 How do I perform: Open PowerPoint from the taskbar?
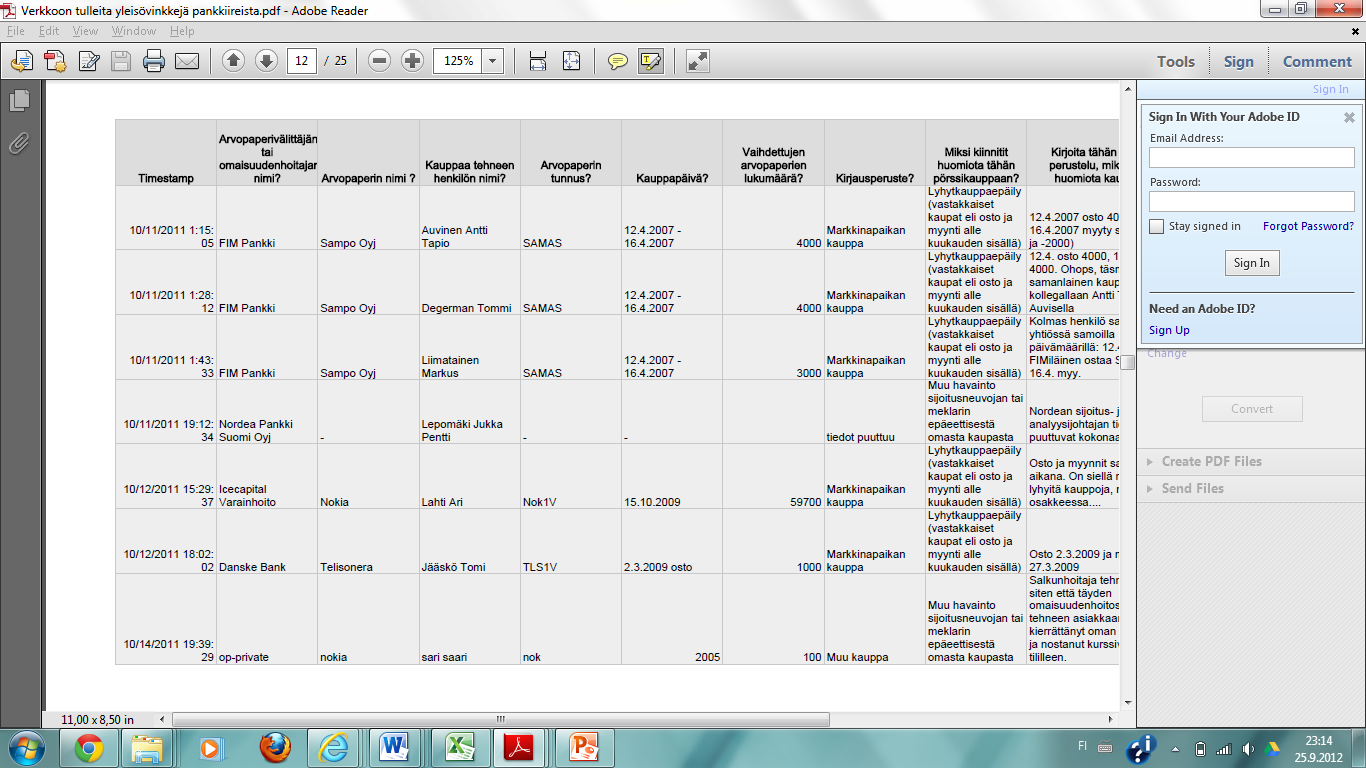tap(583, 748)
